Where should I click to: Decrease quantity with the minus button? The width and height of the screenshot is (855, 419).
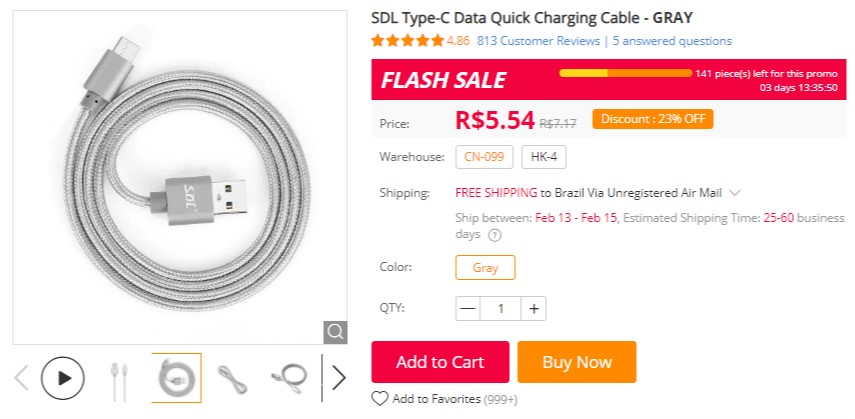coord(468,309)
